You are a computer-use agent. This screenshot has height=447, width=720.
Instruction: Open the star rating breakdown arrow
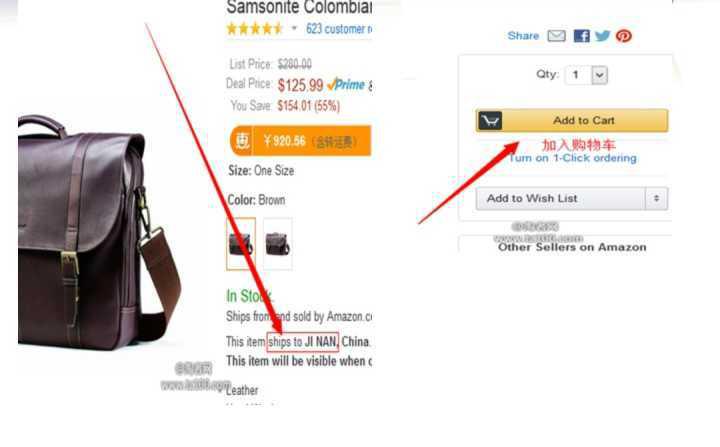pyautogui.click(x=294, y=28)
